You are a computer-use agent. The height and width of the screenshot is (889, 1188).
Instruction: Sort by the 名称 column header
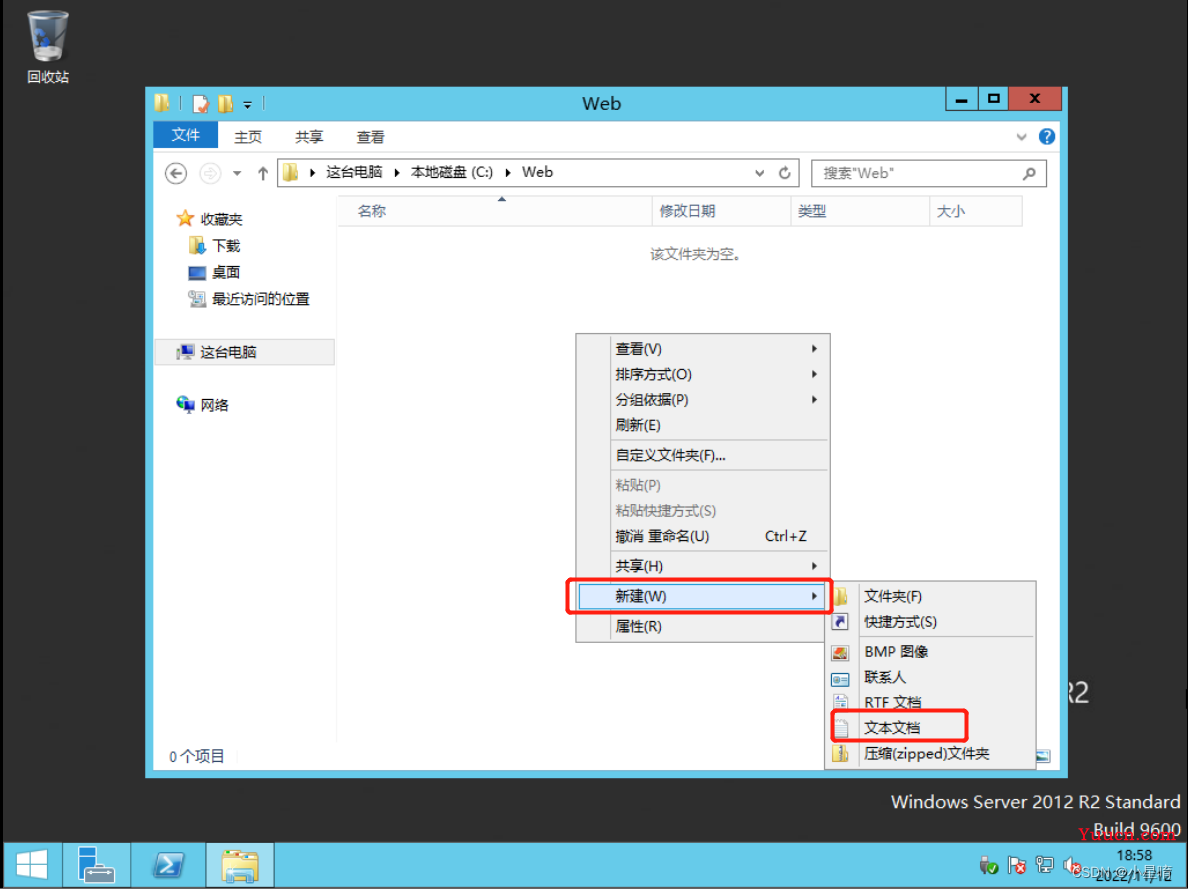point(495,211)
